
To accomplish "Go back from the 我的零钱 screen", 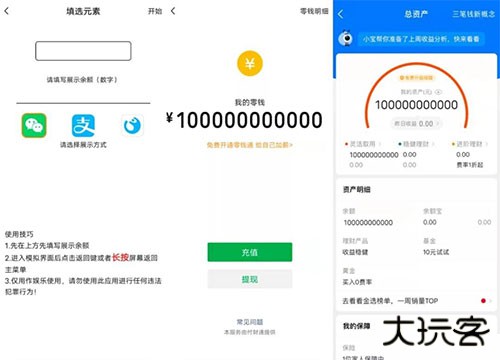I will point(173,11).
